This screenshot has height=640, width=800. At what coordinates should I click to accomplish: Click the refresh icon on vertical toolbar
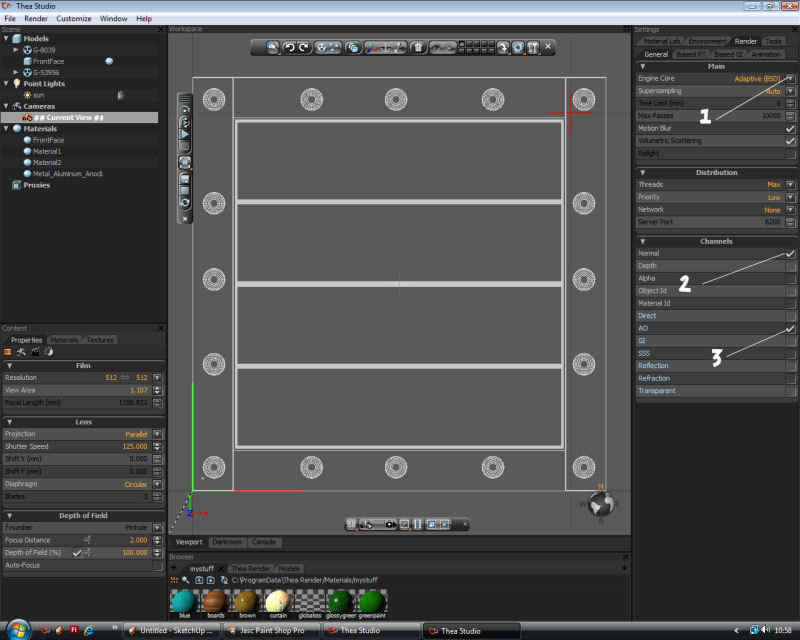[185, 202]
